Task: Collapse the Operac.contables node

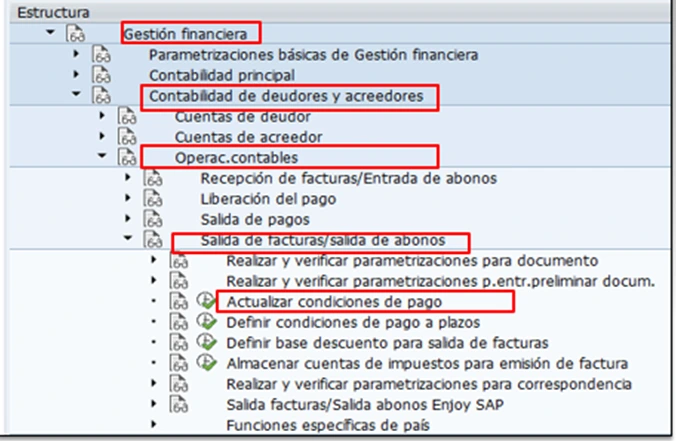Action: coord(102,156)
